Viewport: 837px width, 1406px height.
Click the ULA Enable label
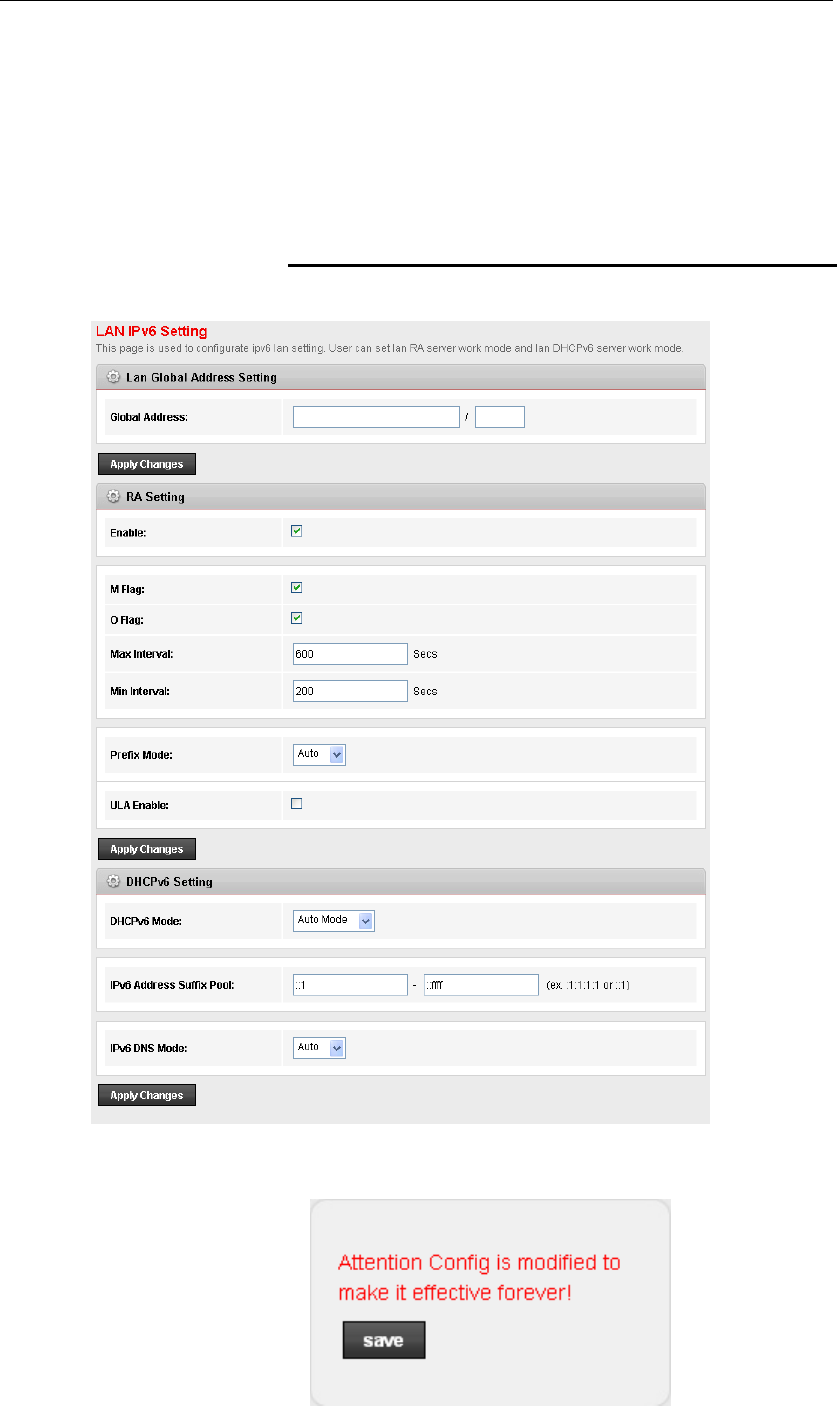(140, 804)
